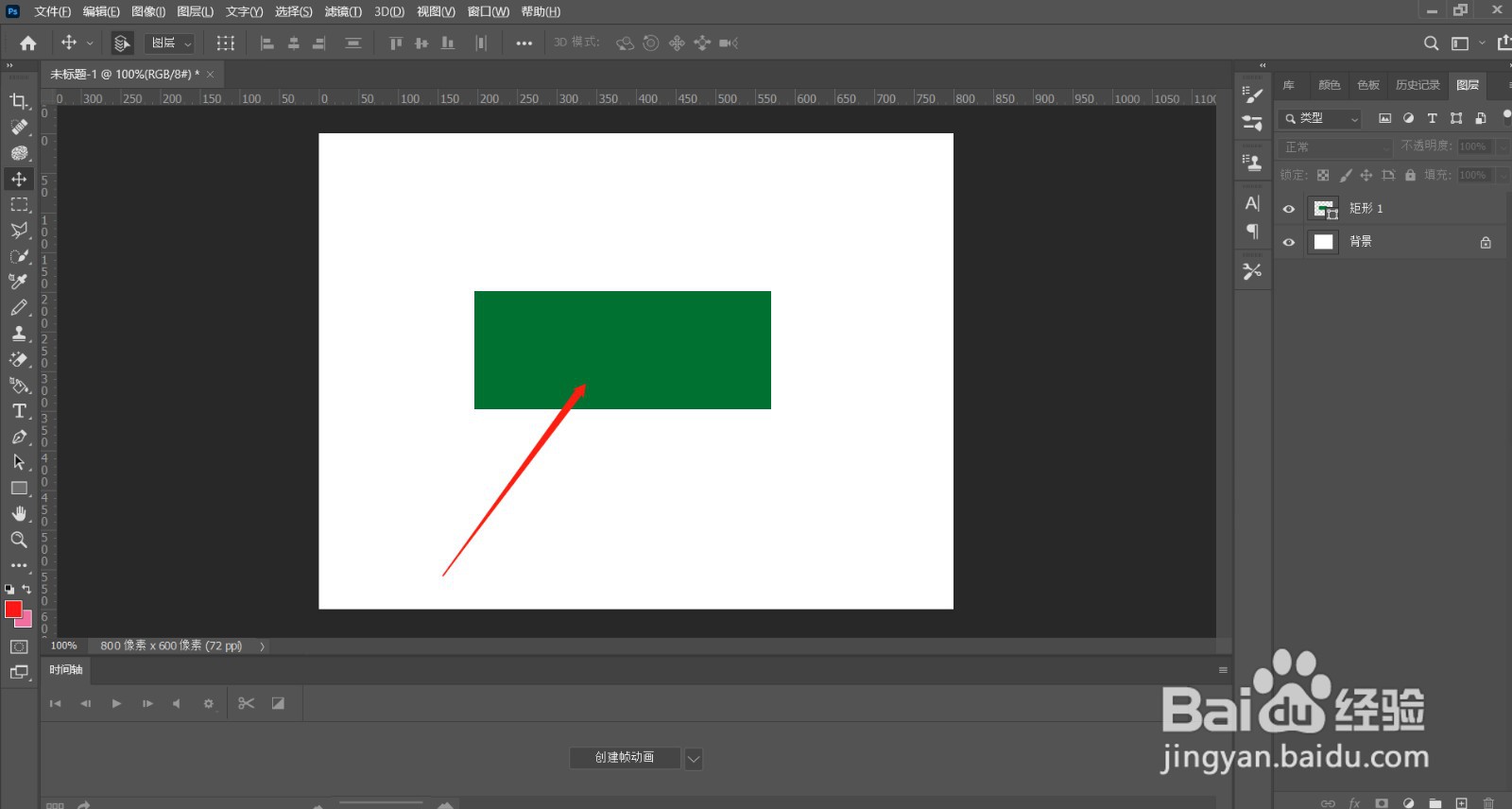Switch to the 历史记录 tab
Viewport: 1512px width, 809px height.
[x=1417, y=85]
